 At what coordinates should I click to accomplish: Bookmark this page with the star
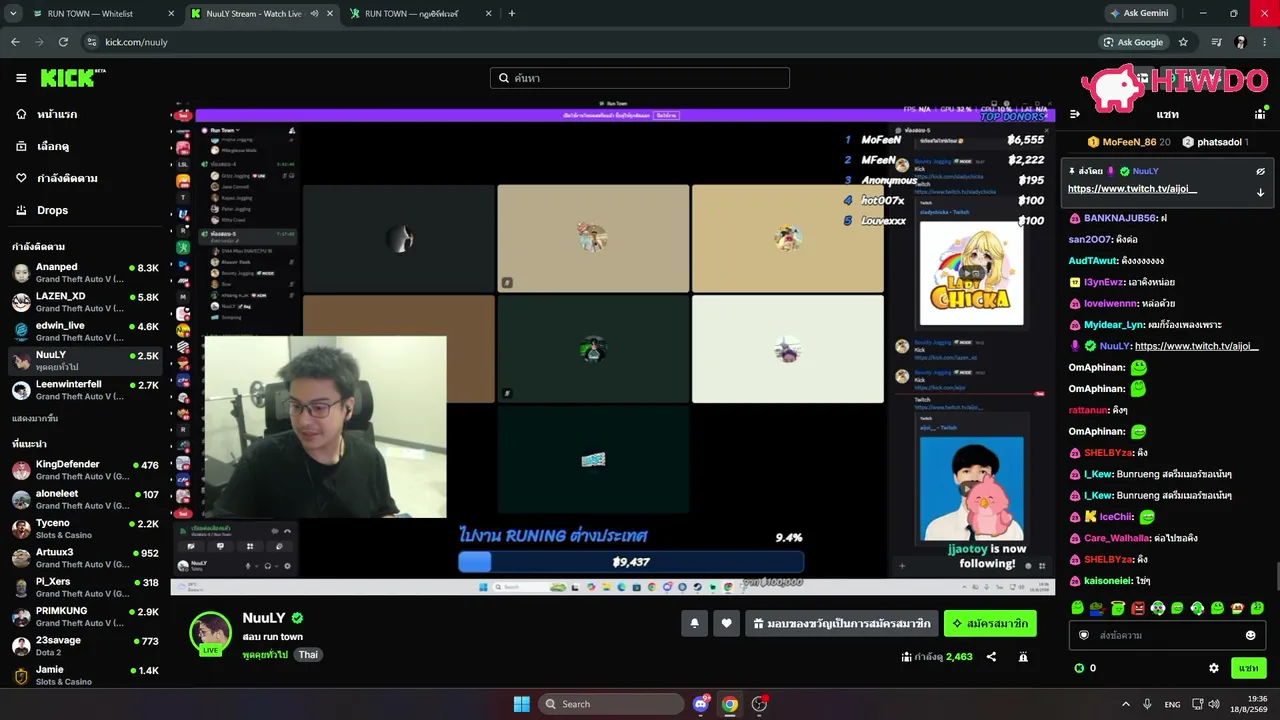[x=1183, y=42]
